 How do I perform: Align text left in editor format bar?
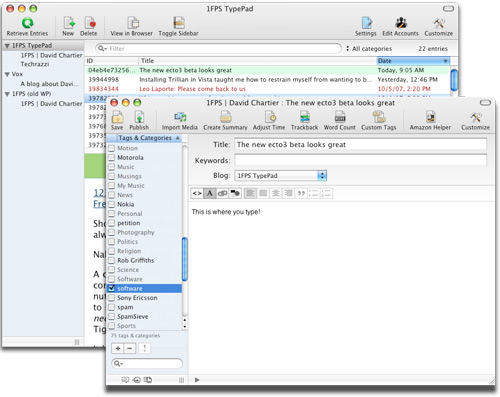(x=250, y=193)
